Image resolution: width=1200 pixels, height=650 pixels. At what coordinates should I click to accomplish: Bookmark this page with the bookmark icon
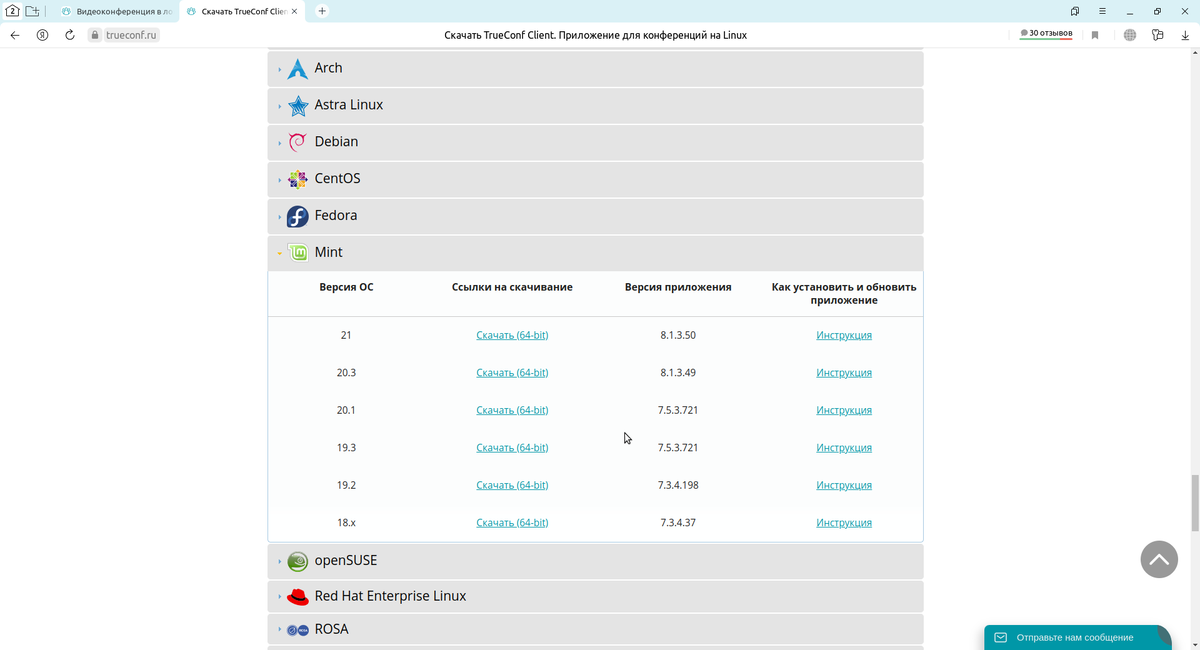pyautogui.click(x=1095, y=35)
